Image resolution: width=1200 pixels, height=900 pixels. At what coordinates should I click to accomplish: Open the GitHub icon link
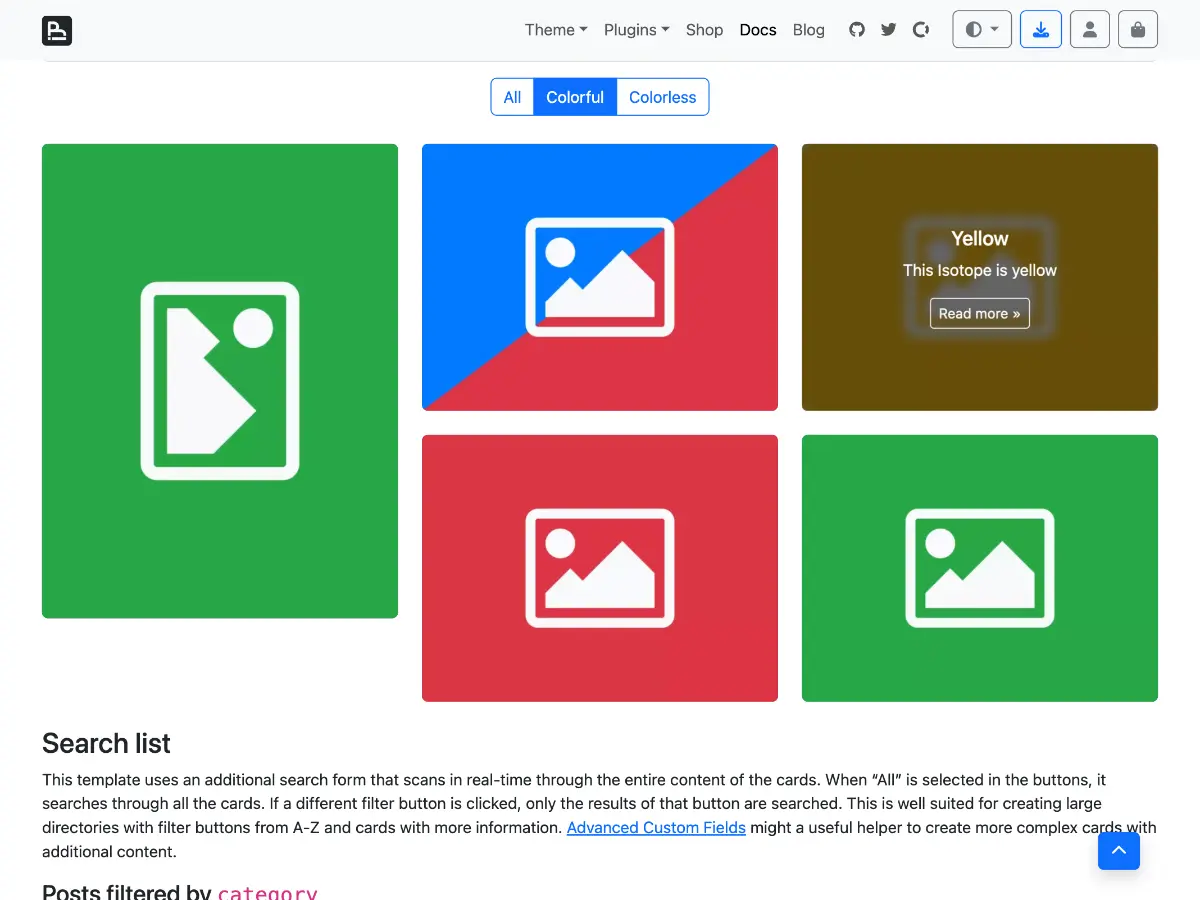coord(857,30)
